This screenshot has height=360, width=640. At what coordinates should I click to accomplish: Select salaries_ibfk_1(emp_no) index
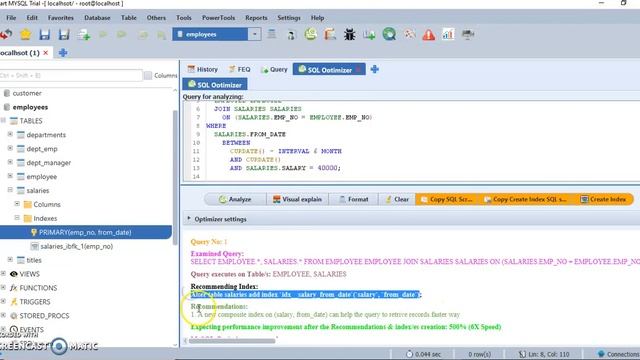(76, 246)
